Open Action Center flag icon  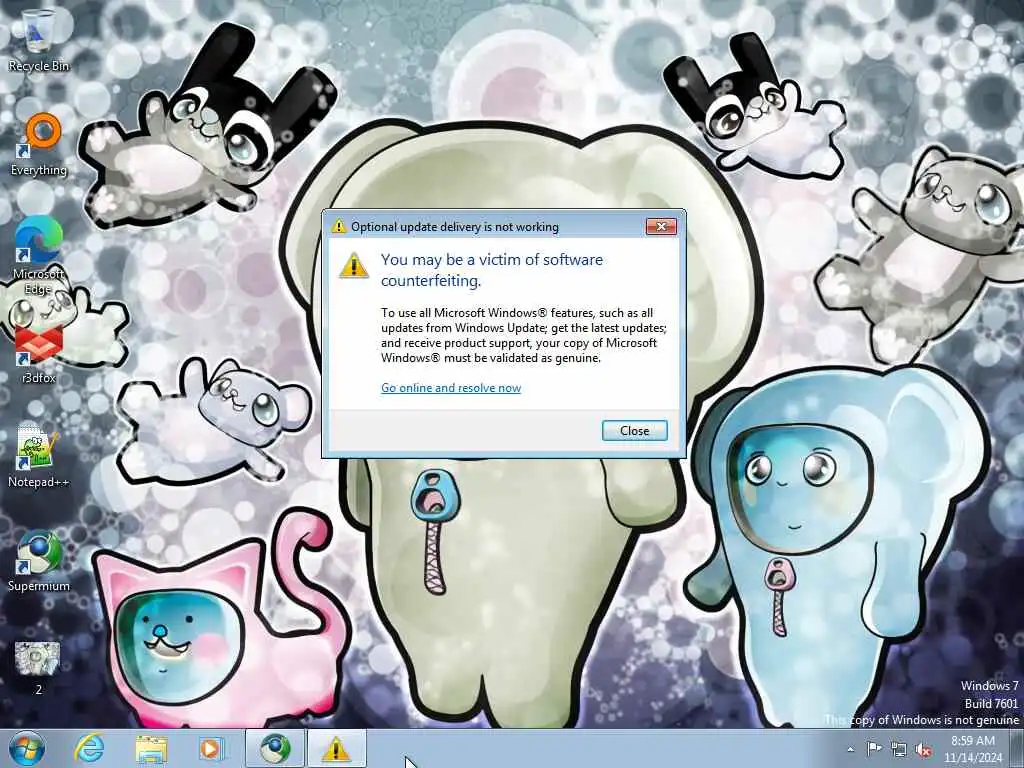(874, 749)
